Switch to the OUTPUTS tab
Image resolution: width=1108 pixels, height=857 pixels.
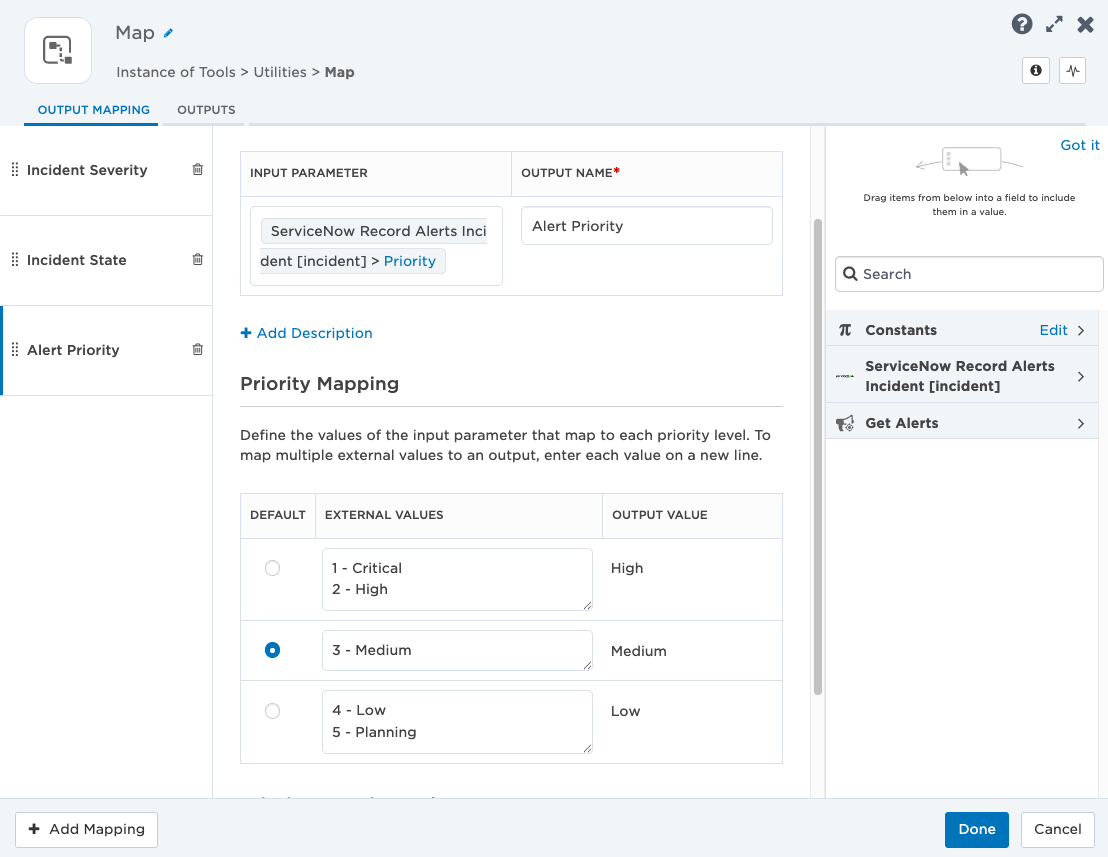click(x=206, y=110)
